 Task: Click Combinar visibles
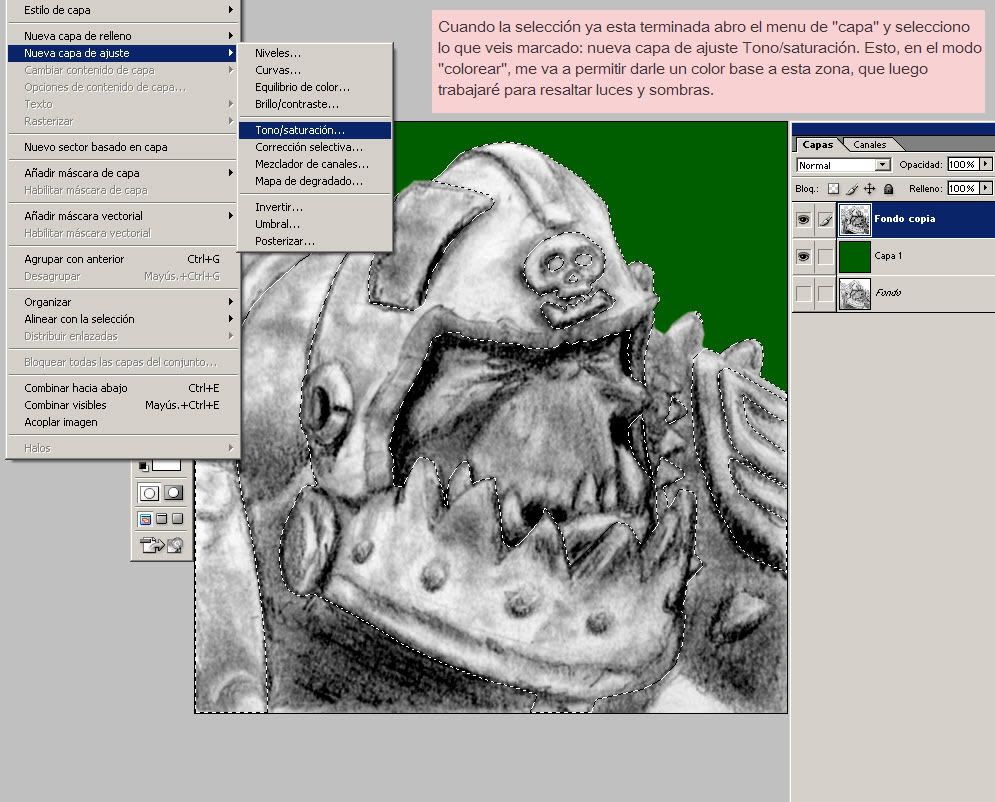(122, 405)
